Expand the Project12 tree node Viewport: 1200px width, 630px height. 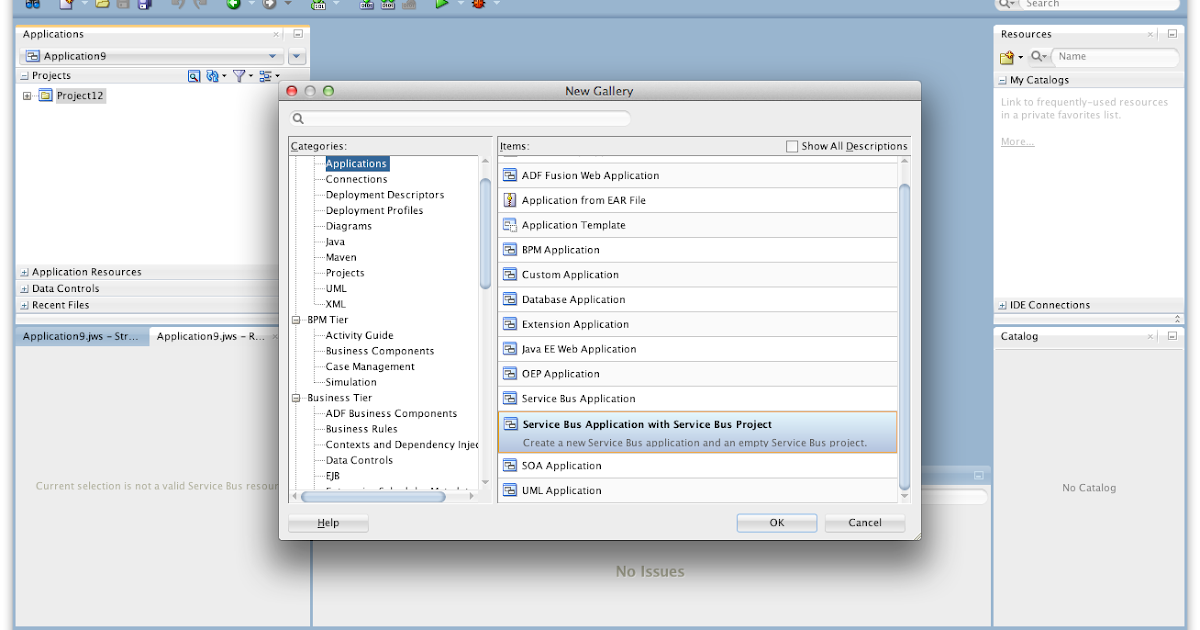point(28,95)
